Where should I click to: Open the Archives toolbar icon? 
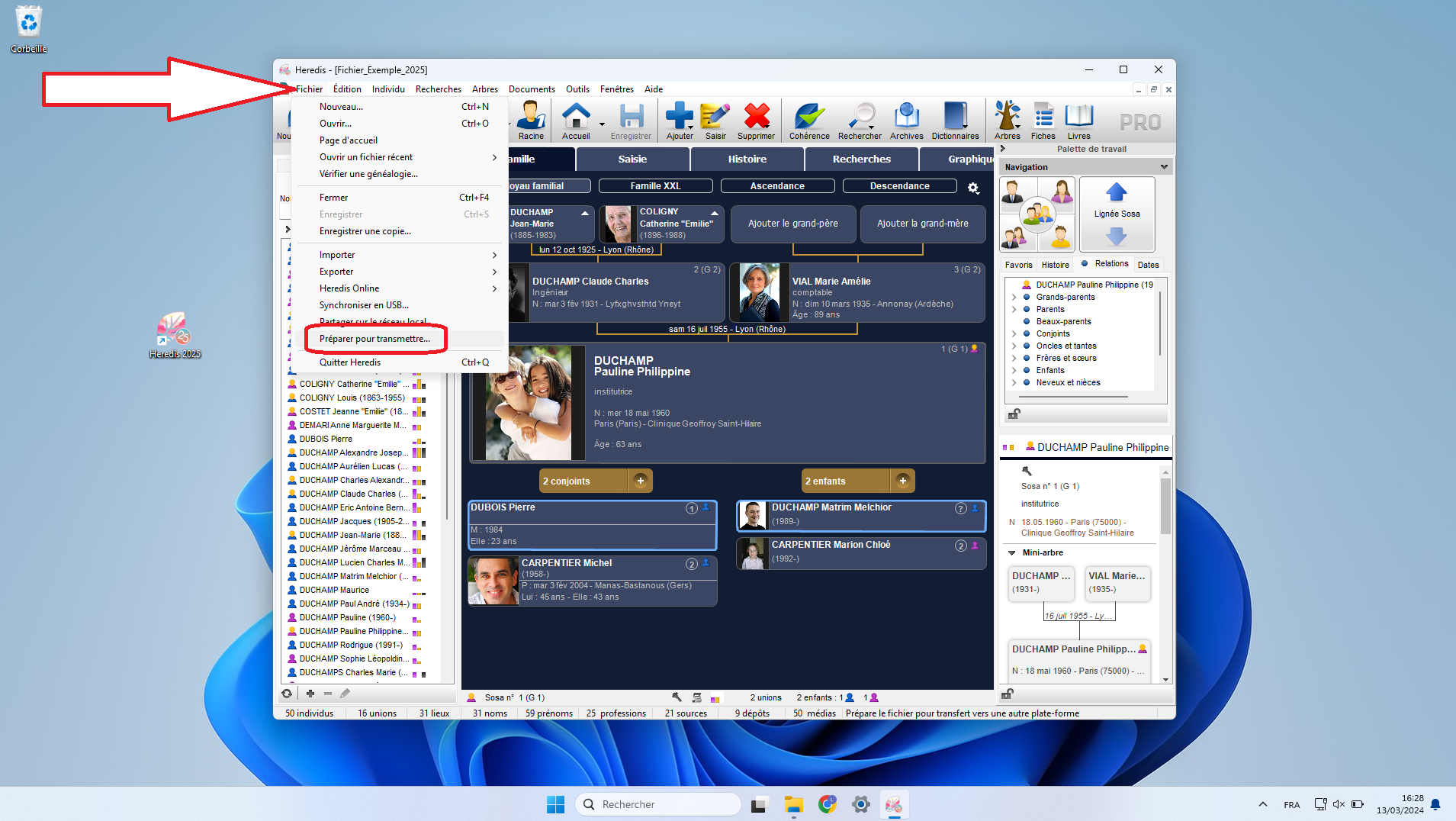tap(906, 118)
